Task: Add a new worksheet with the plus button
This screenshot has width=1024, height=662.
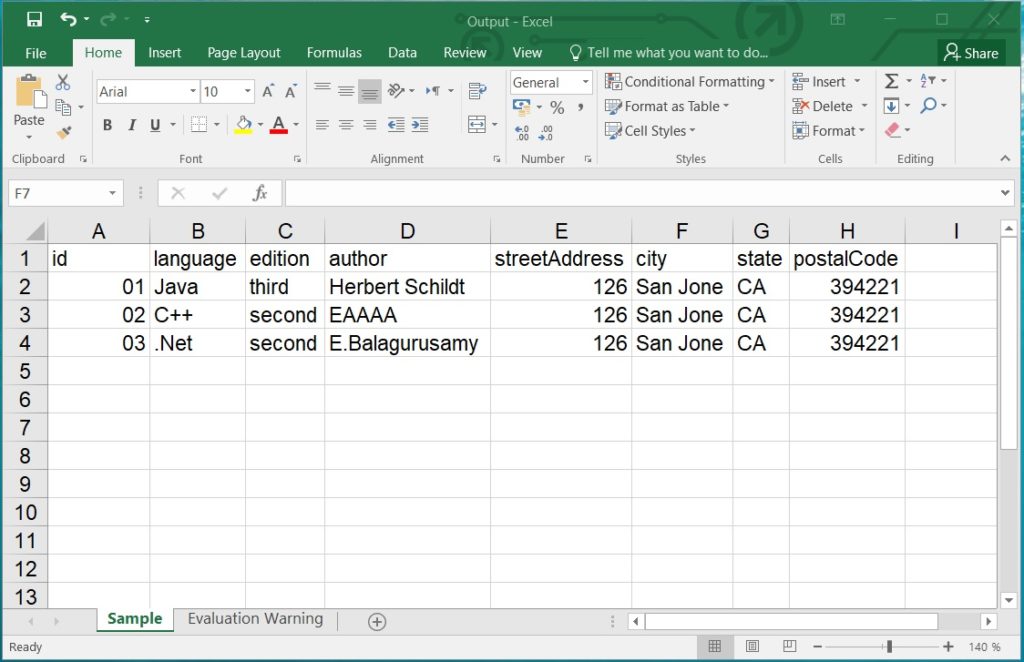Action: (x=377, y=621)
